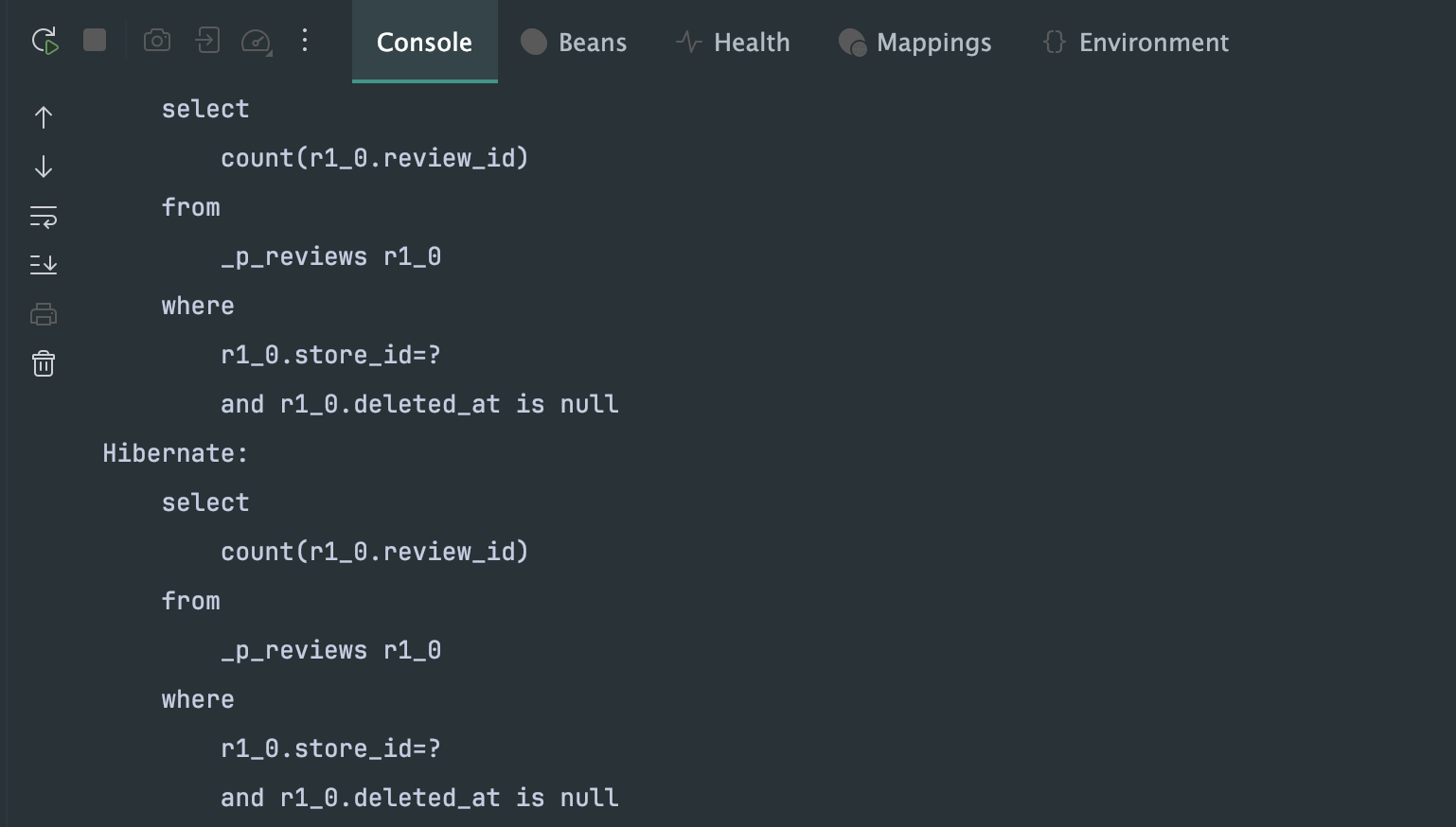Click the second 'where' keyword below Hibernate
The image size is (1456, 827).
coord(198,699)
